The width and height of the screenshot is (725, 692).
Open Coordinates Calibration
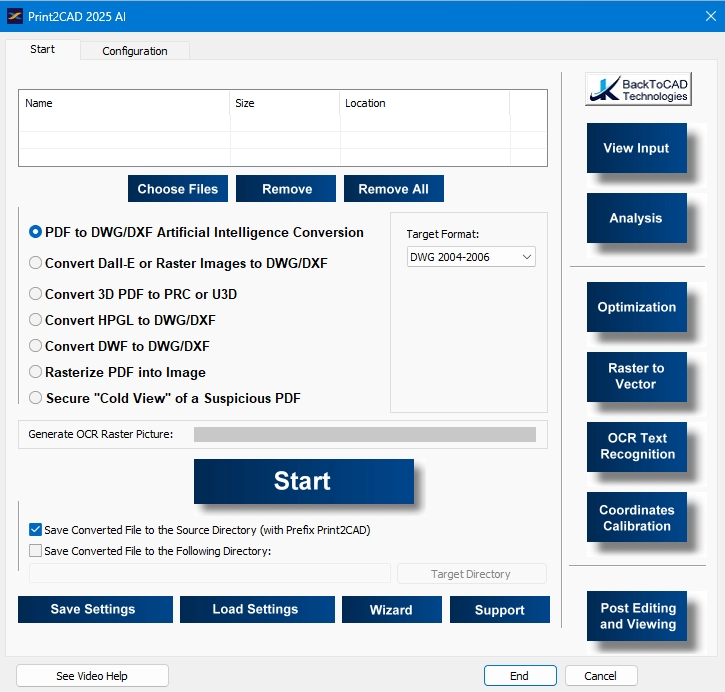(x=636, y=517)
